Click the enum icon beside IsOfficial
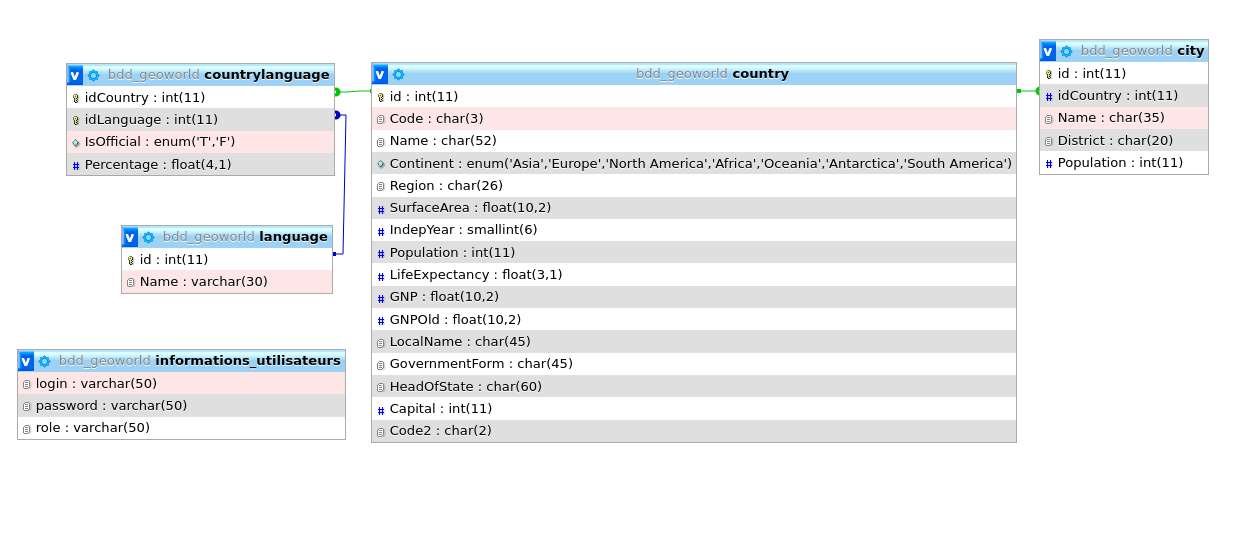1234x558 pixels. click(76, 143)
